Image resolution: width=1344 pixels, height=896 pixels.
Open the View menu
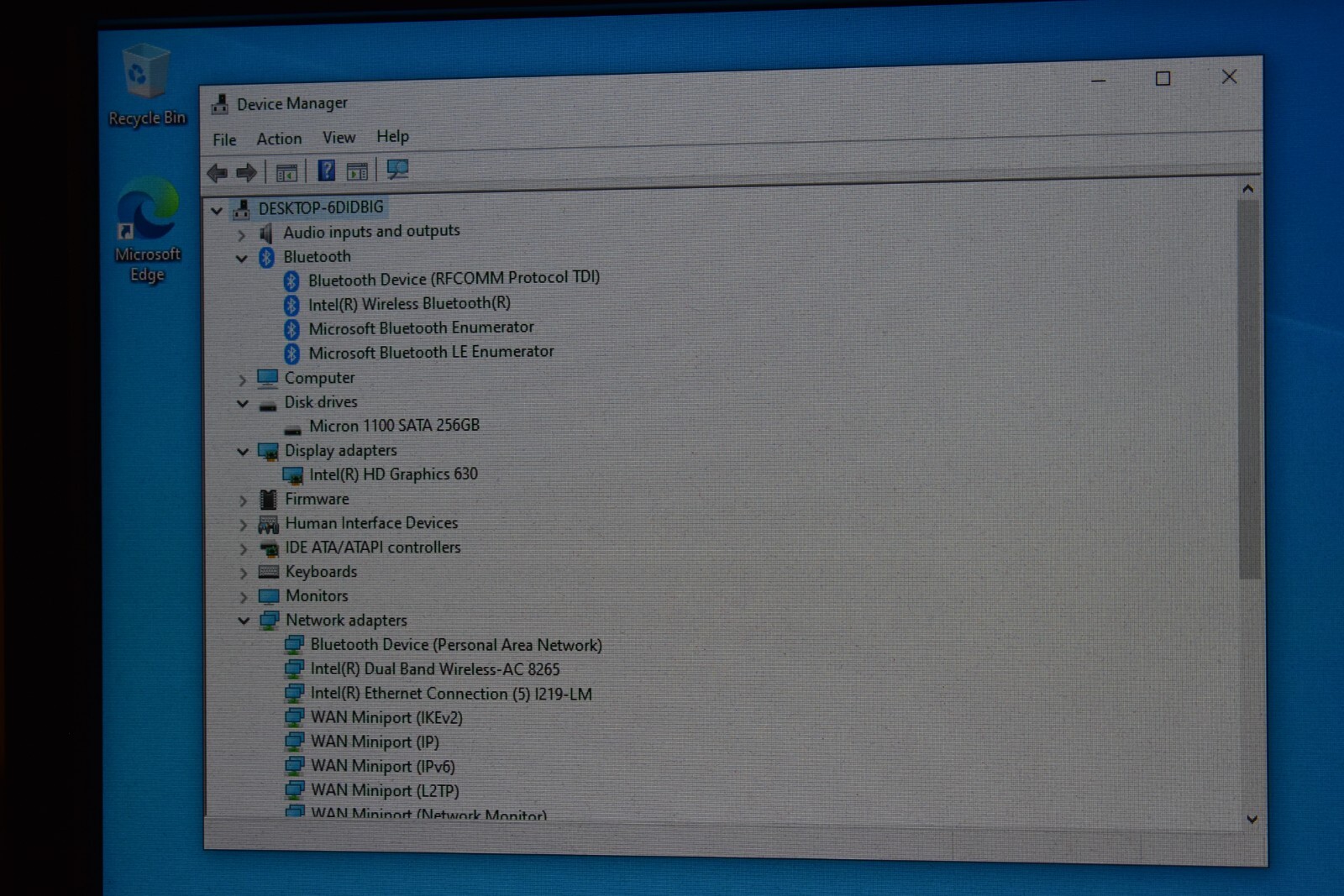click(x=339, y=138)
